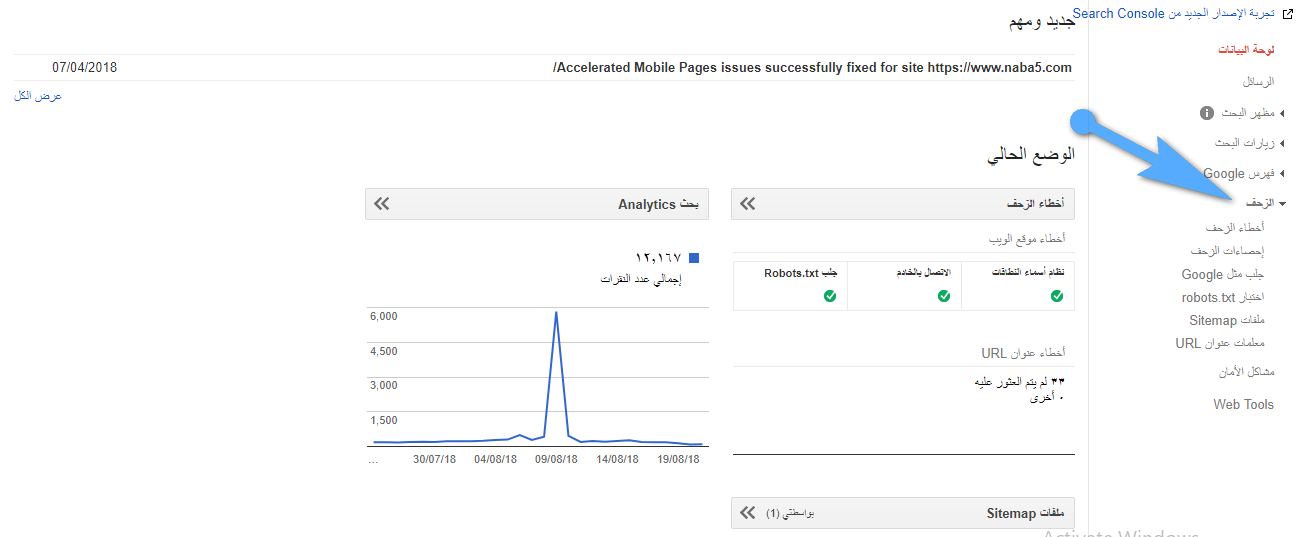Click green check under الاتصال بالخادم
The width and height of the screenshot is (1304, 537).
click(x=943, y=296)
